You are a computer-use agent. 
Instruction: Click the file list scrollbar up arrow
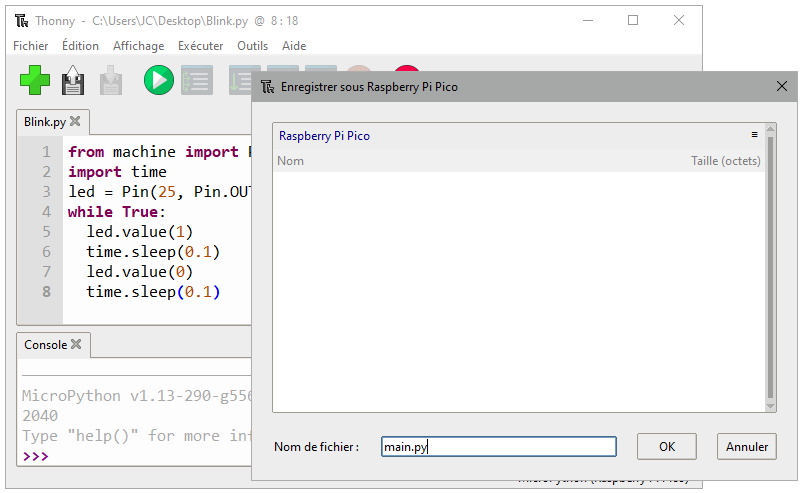pyautogui.click(x=770, y=129)
